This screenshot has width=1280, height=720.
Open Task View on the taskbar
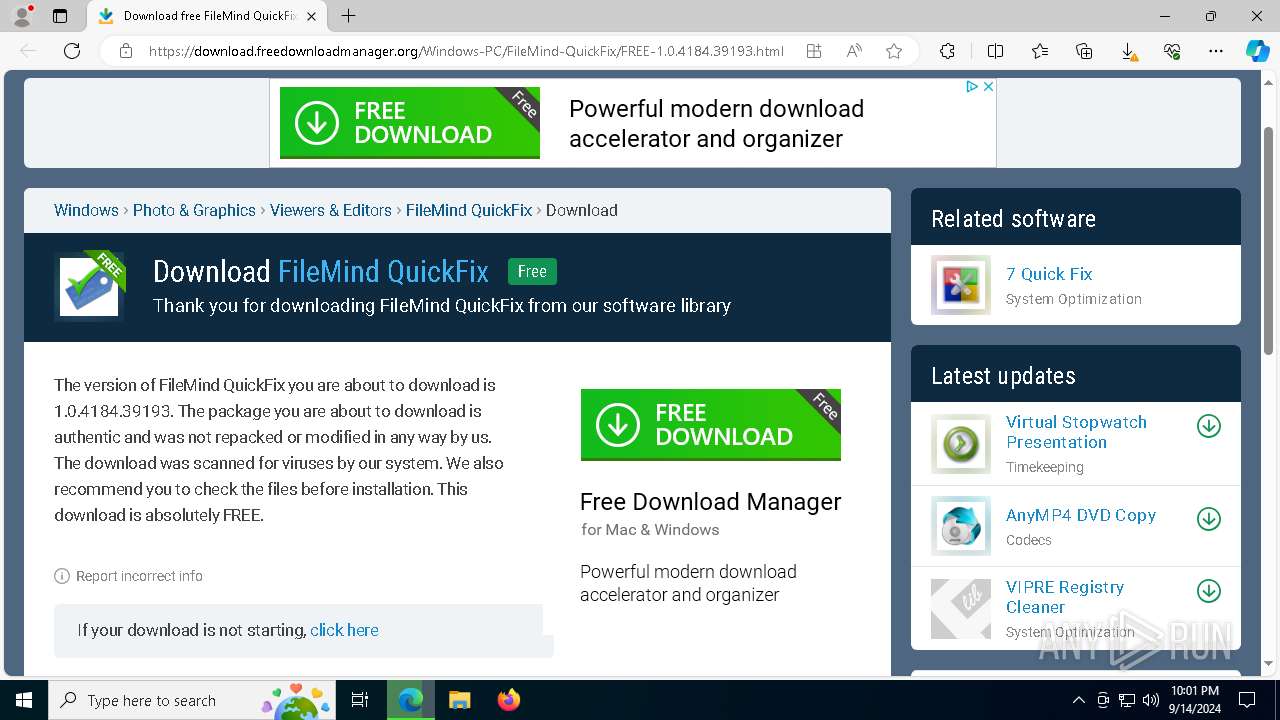pos(361,700)
